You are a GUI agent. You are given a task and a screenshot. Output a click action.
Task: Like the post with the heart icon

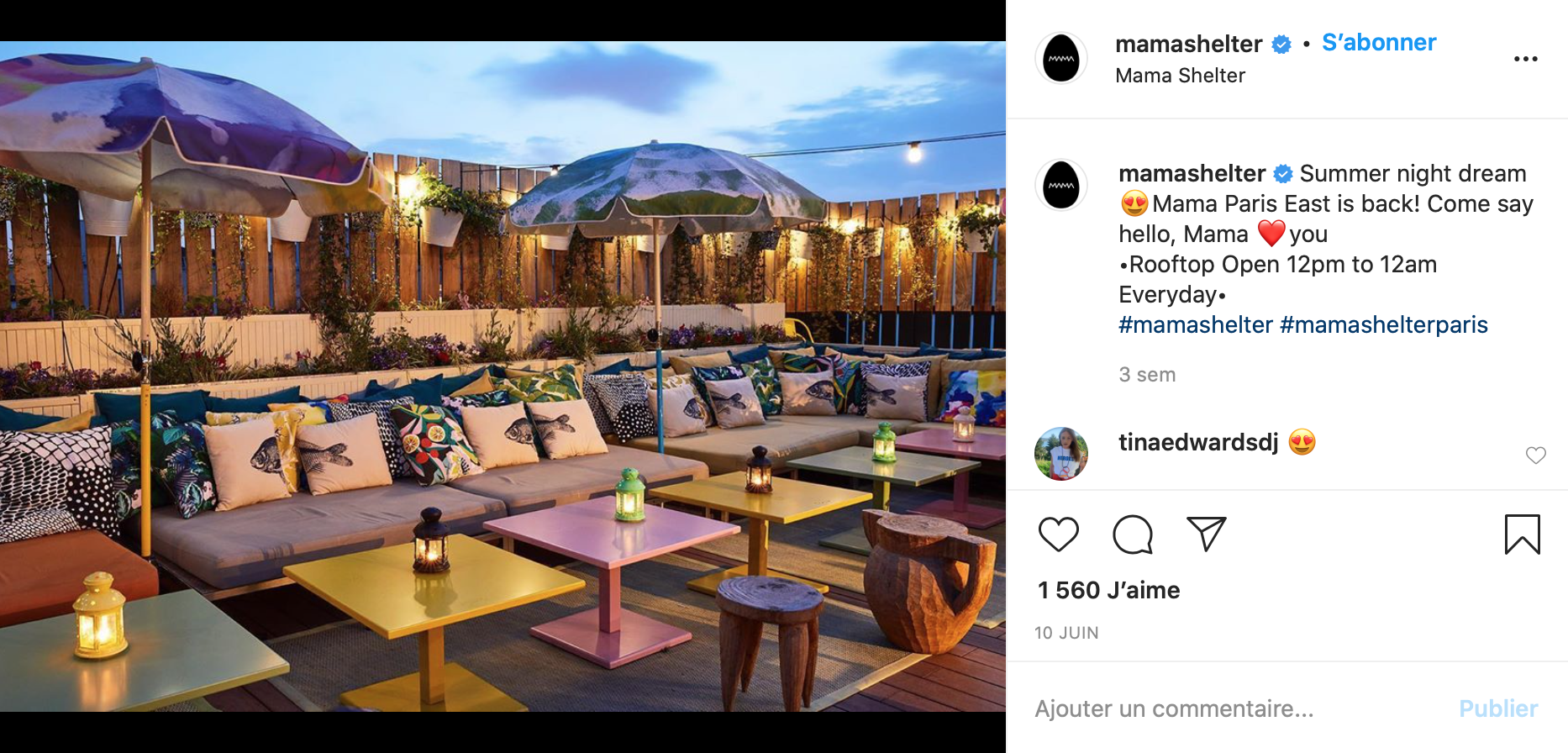coord(1058,534)
